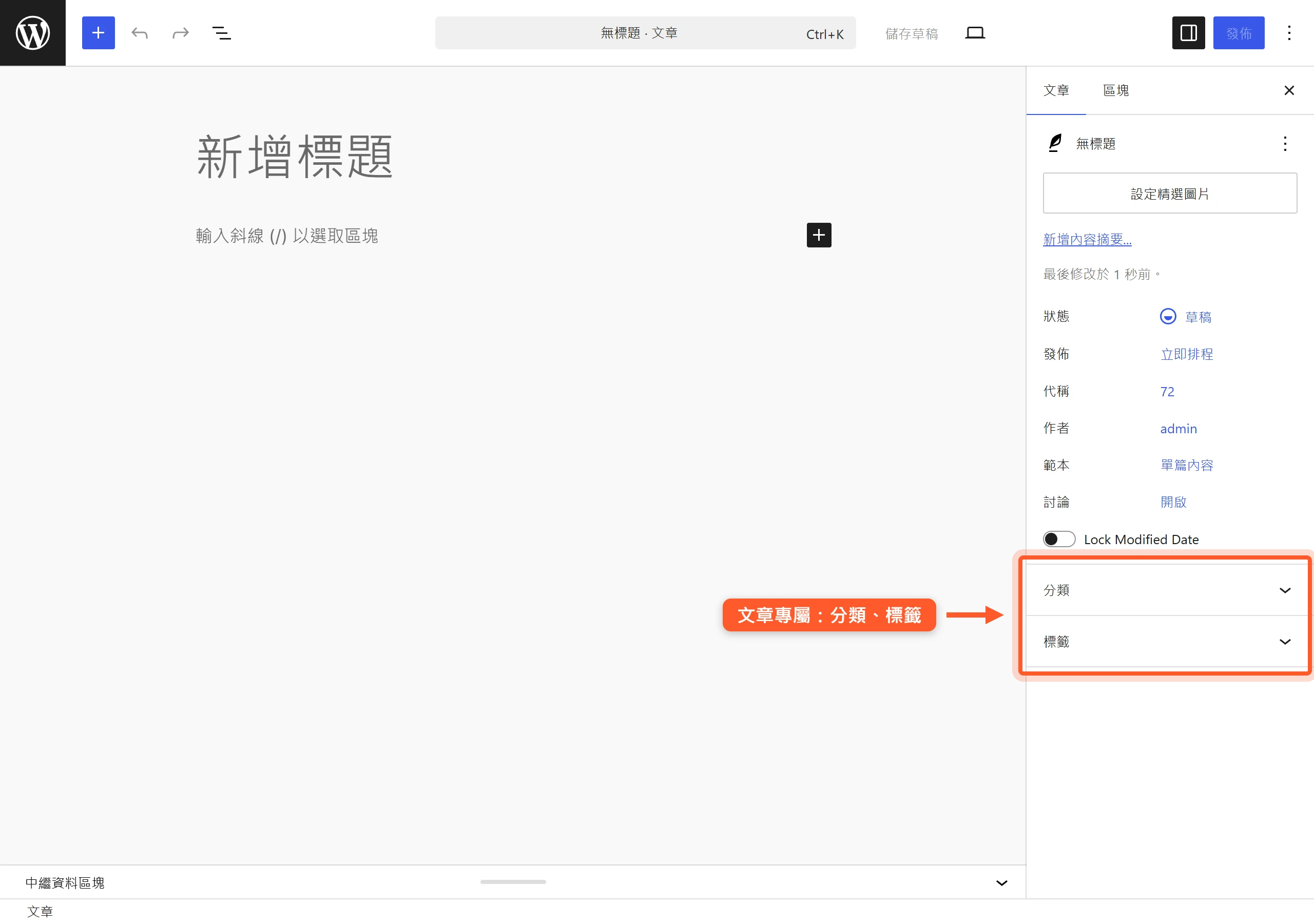Switch to the 區塊 sidebar tab
This screenshot has height=924, width=1314.
(x=1115, y=90)
